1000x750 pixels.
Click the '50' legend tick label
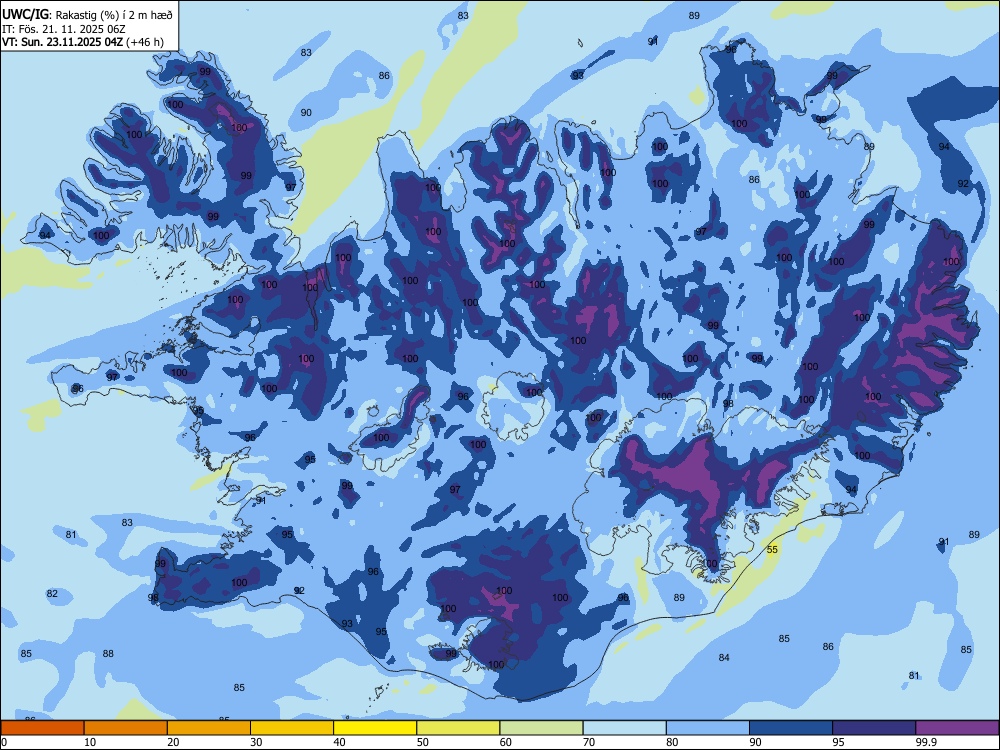[x=423, y=742]
